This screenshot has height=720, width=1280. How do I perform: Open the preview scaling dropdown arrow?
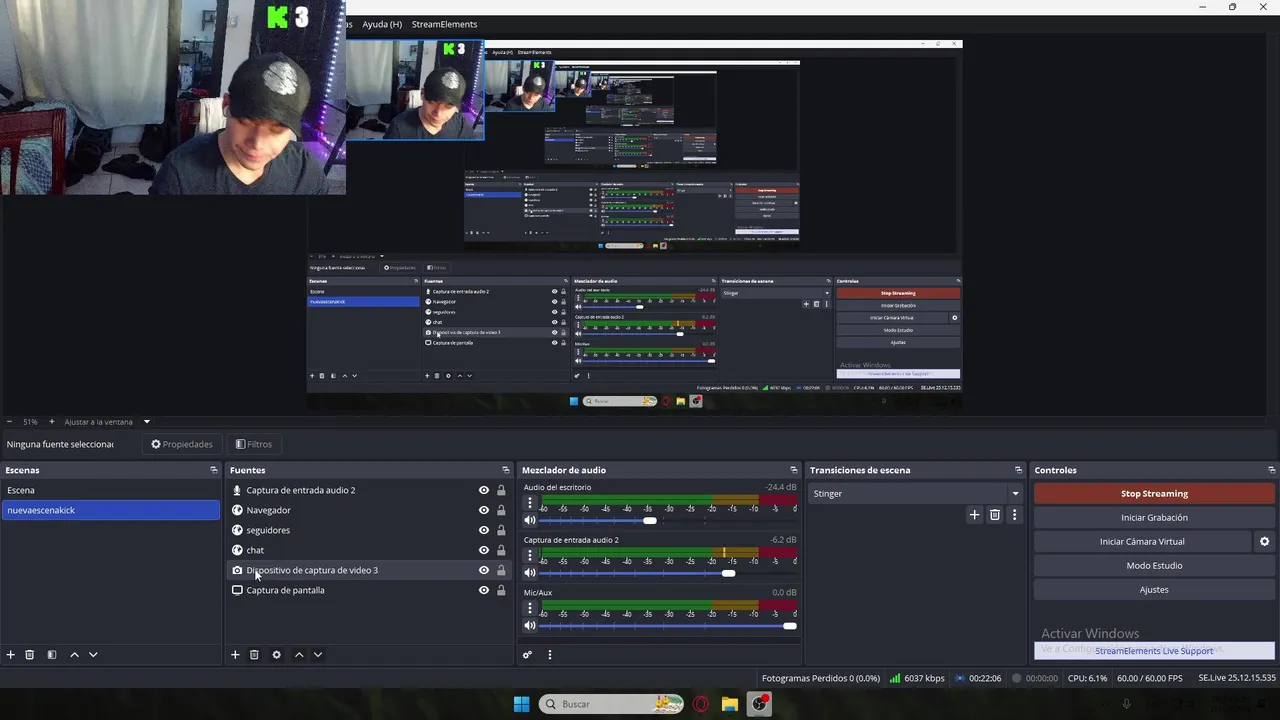point(146,422)
